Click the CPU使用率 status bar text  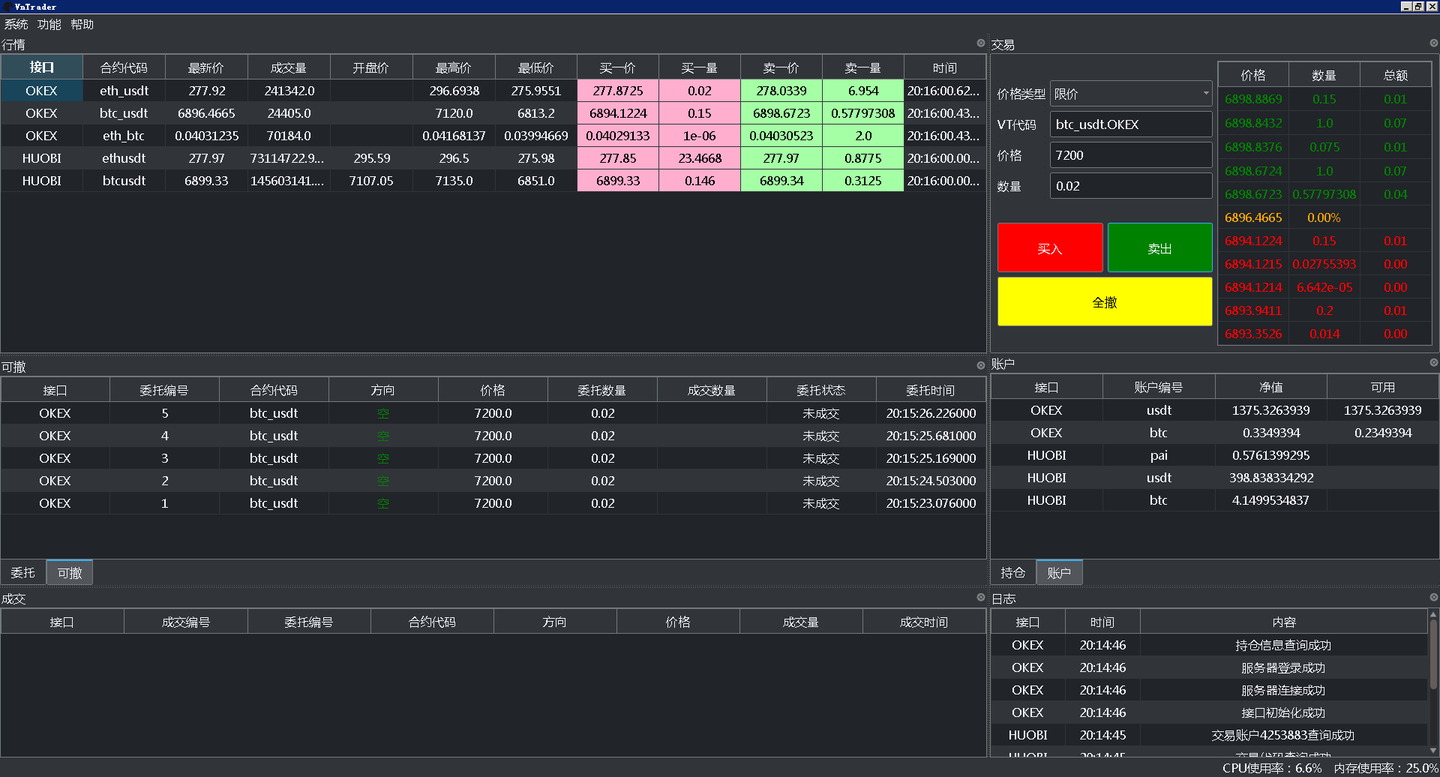click(x=1272, y=768)
